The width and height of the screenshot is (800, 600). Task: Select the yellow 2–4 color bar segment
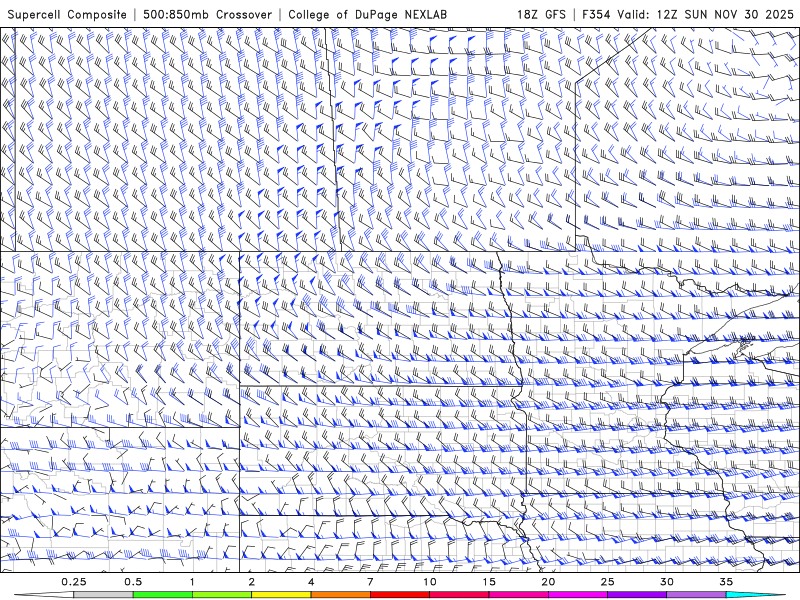[281, 595]
